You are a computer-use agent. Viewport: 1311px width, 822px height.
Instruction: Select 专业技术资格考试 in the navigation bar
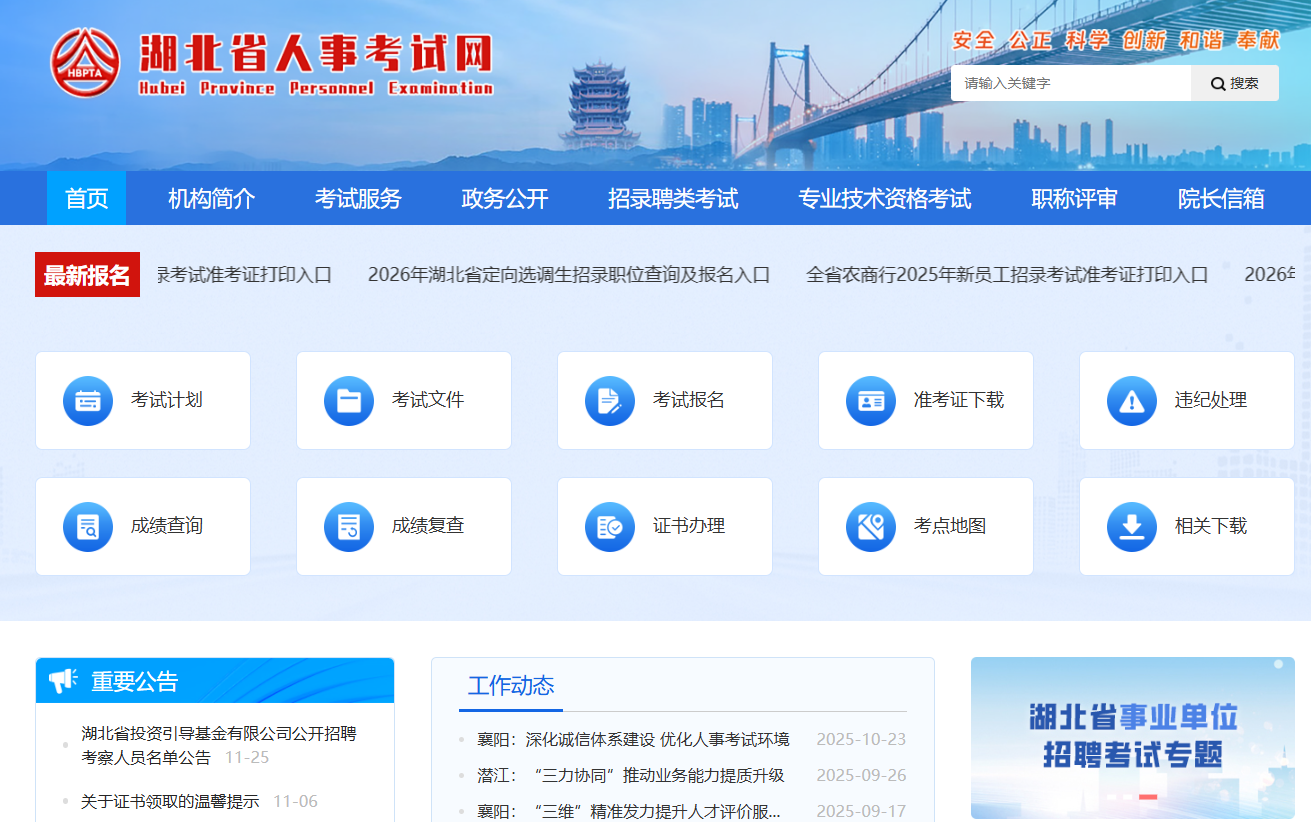(884, 199)
